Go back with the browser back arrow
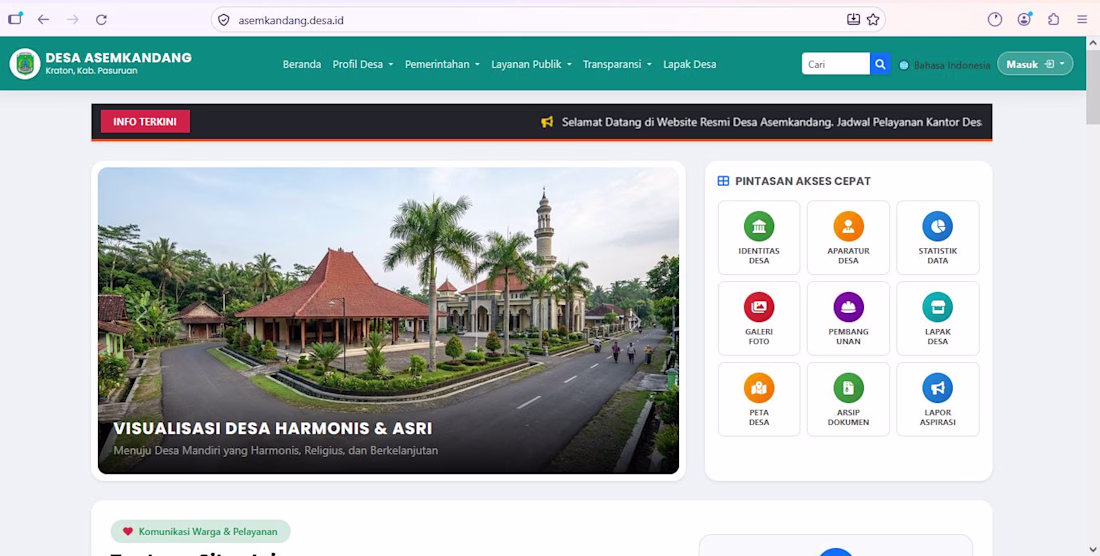The image size is (1100, 556). tap(43, 20)
